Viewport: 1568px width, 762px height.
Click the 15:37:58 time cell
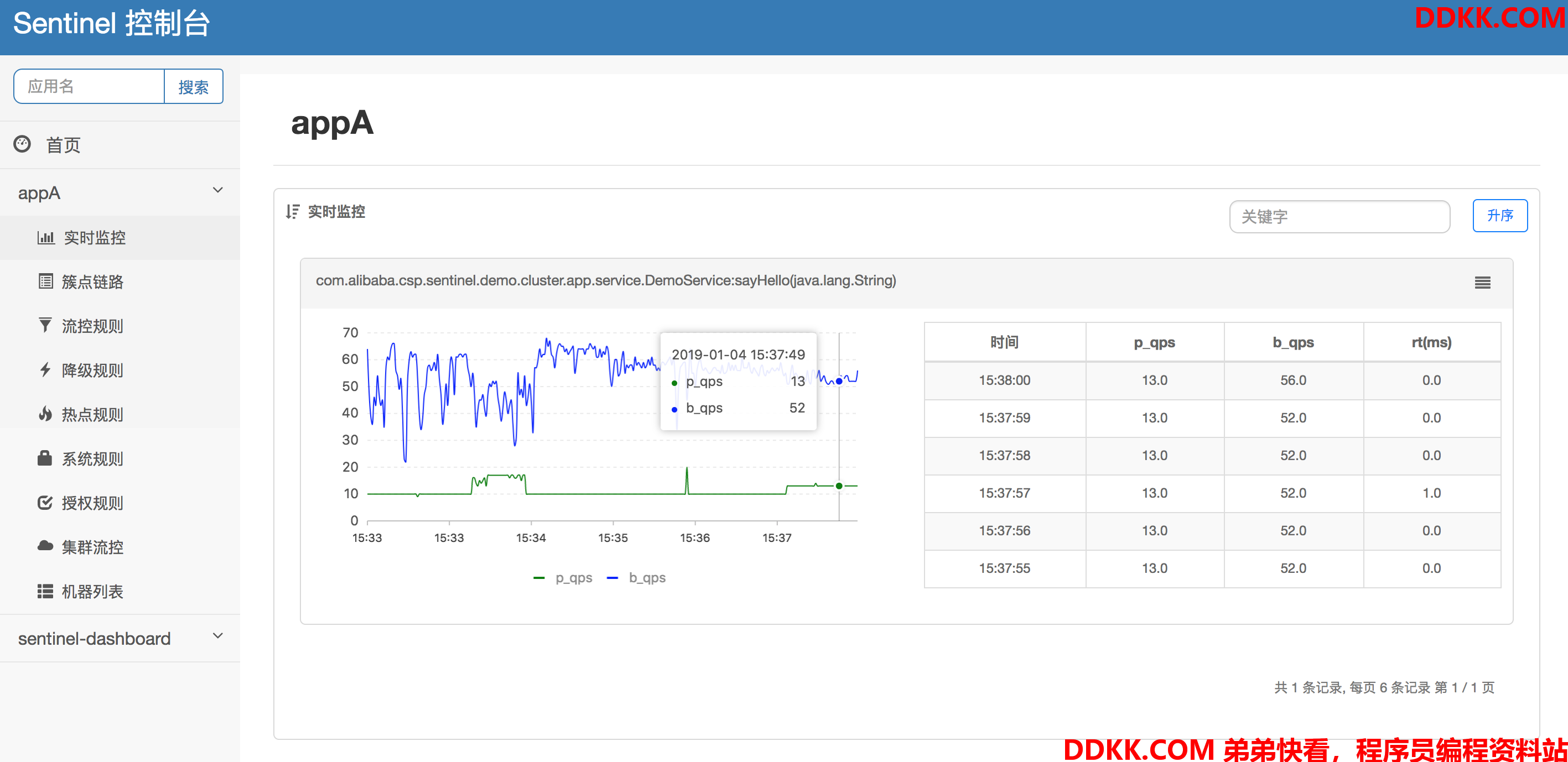tap(1005, 456)
